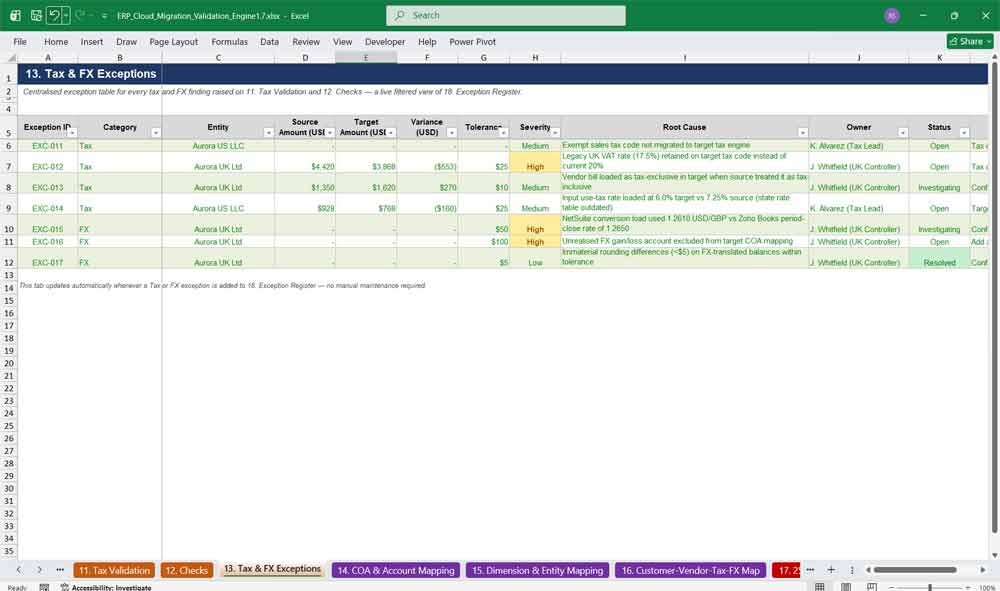Open the Help ribbon tab
This screenshot has width=1000, height=591.
click(427, 41)
